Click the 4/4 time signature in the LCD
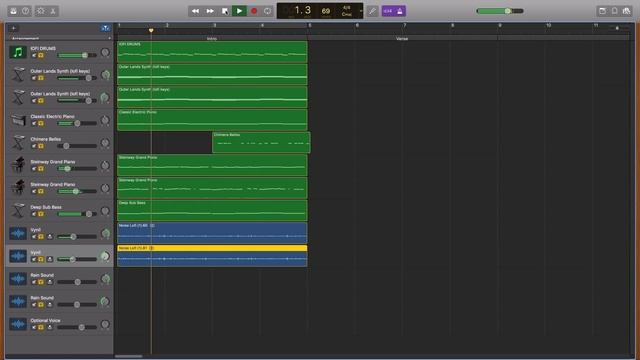 (347, 8)
